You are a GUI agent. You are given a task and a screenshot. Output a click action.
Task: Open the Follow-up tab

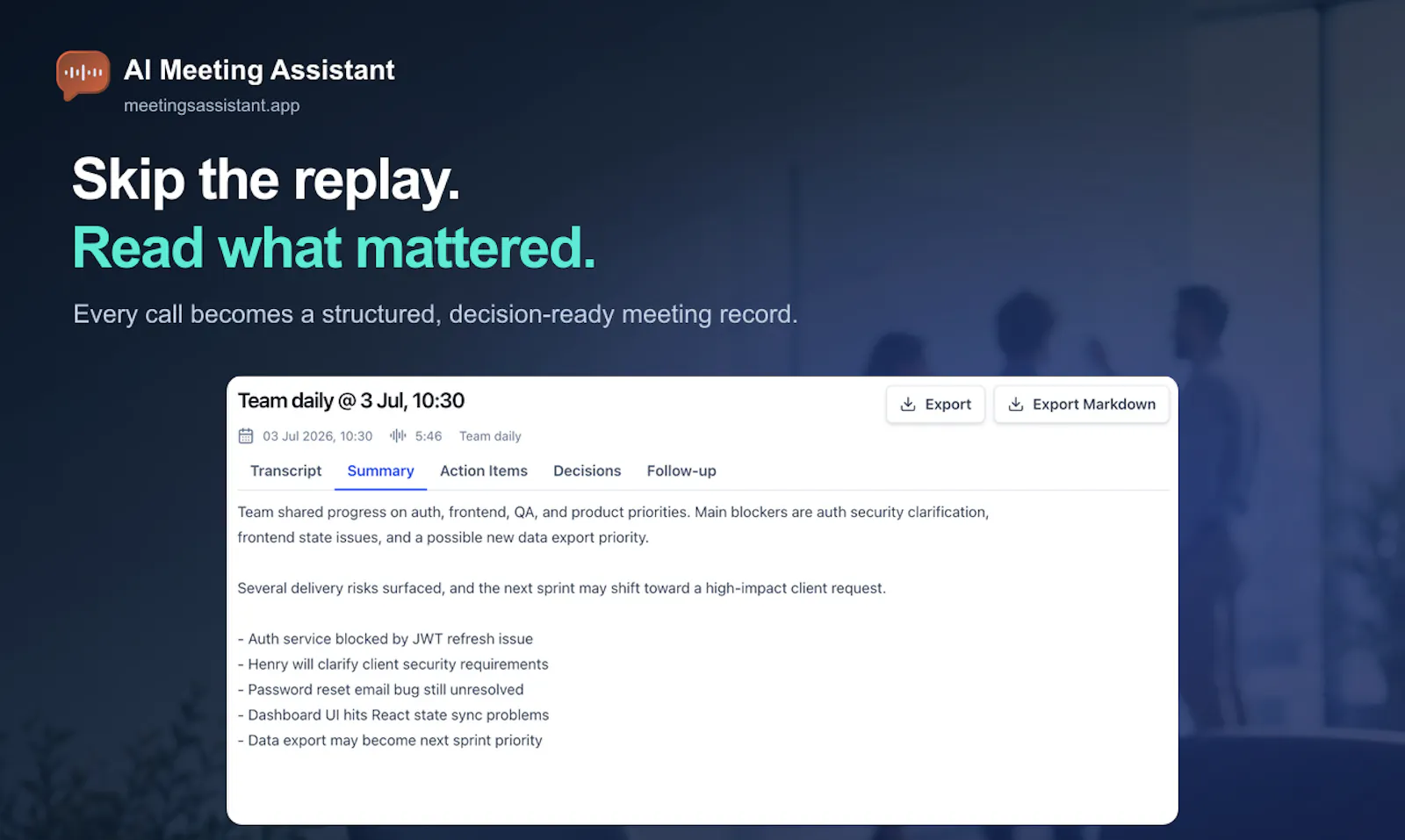pyautogui.click(x=681, y=471)
